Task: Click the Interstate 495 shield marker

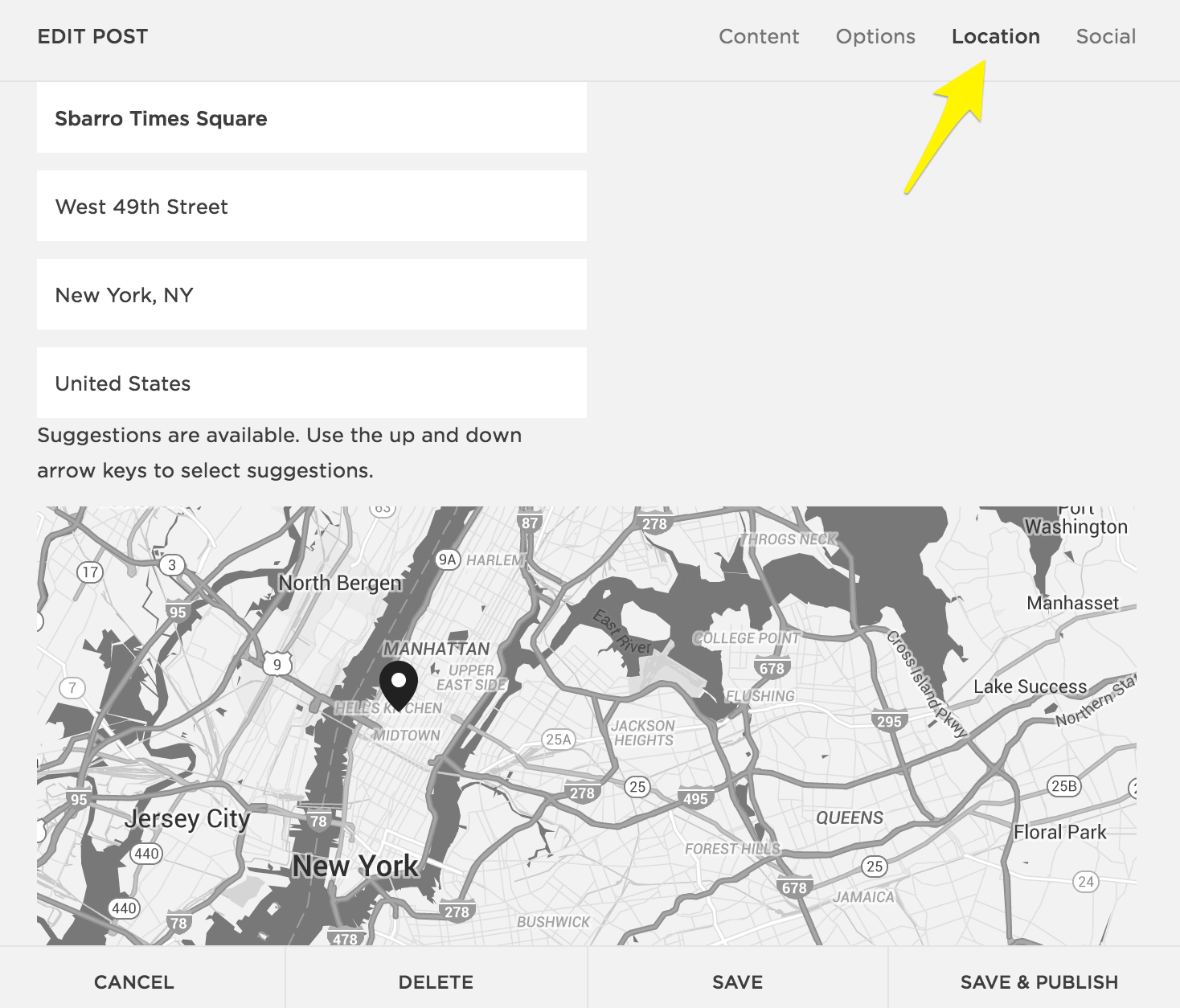Action: tap(695, 798)
